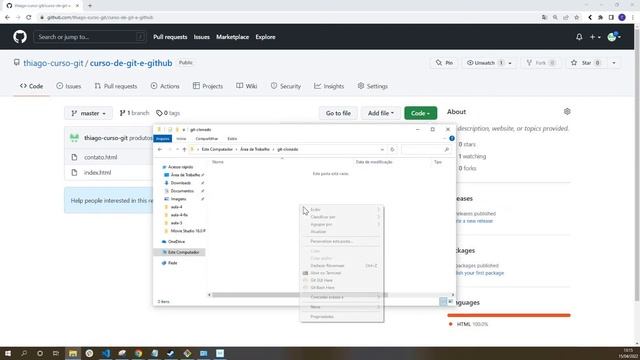Viewport: 640px width, 360px height.
Task: Switch to the Pull requests repository tab
Action: 116,86
